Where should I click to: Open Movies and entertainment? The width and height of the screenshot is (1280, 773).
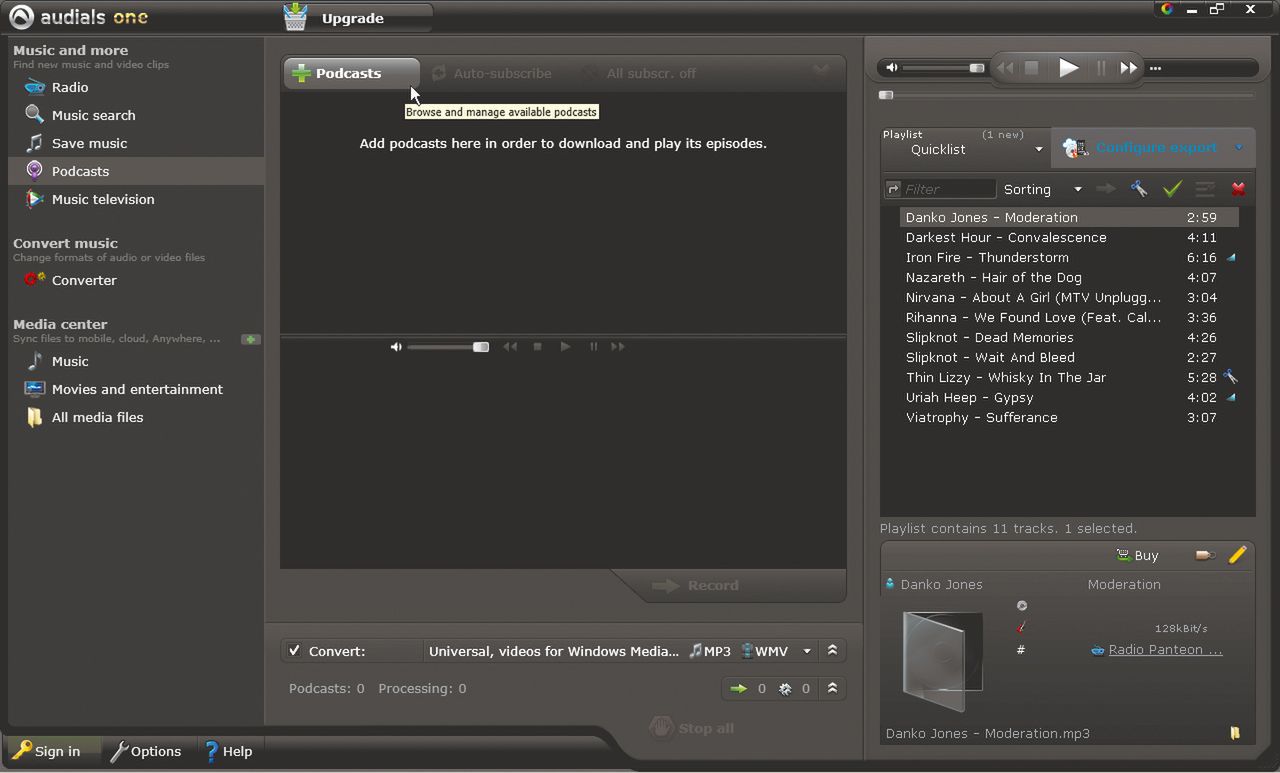point(137,389)
